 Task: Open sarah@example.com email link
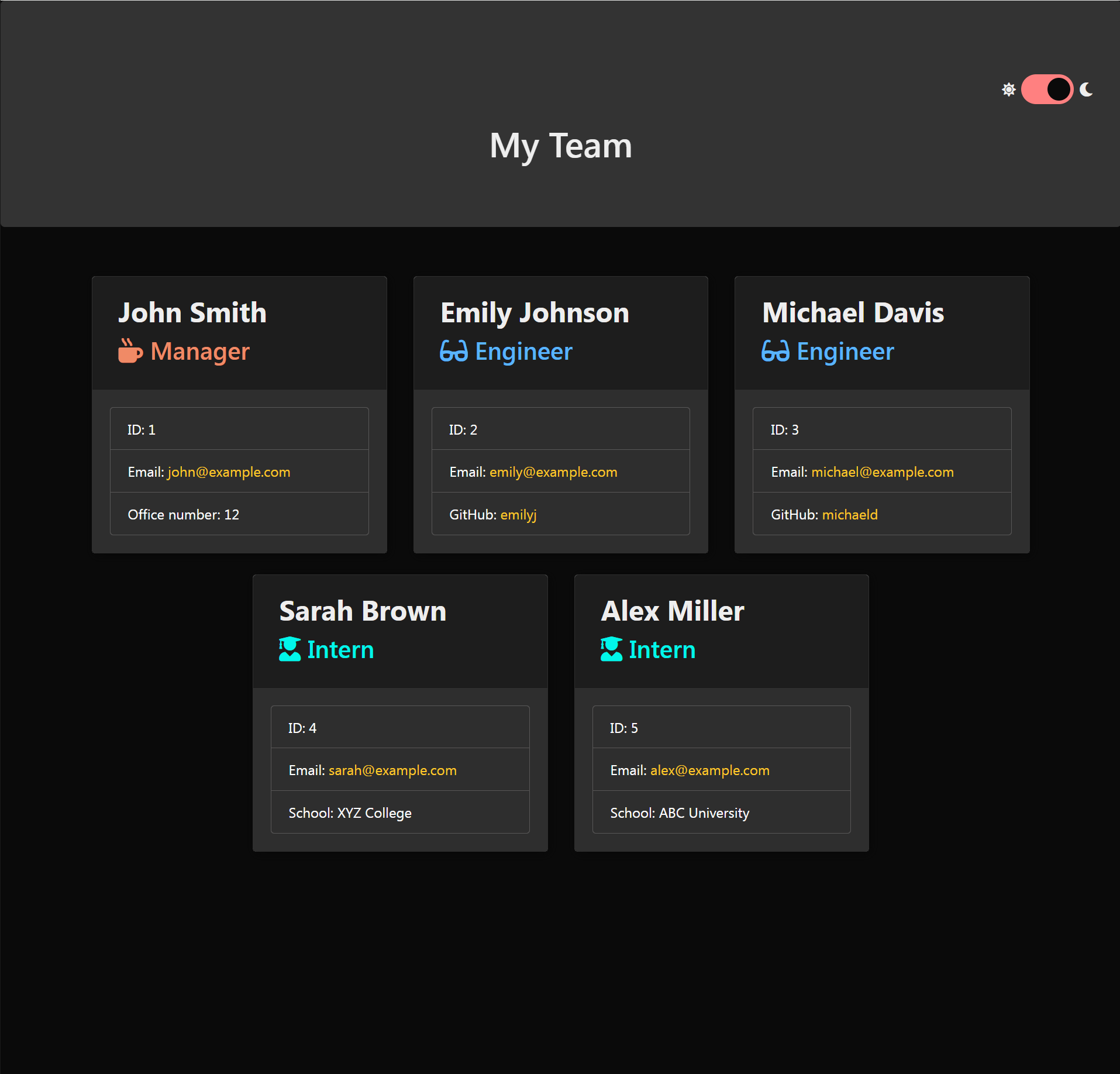[392, 770]
